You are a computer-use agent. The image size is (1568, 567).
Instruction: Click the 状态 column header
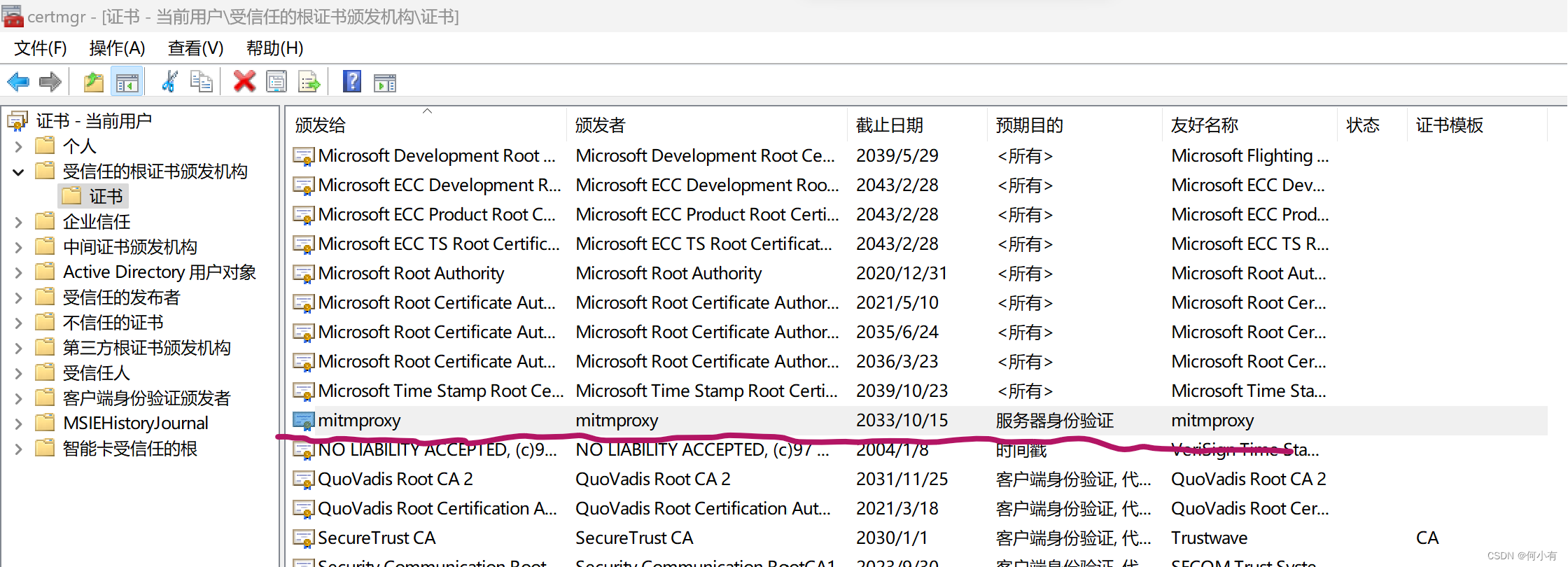click(1373, 125)
